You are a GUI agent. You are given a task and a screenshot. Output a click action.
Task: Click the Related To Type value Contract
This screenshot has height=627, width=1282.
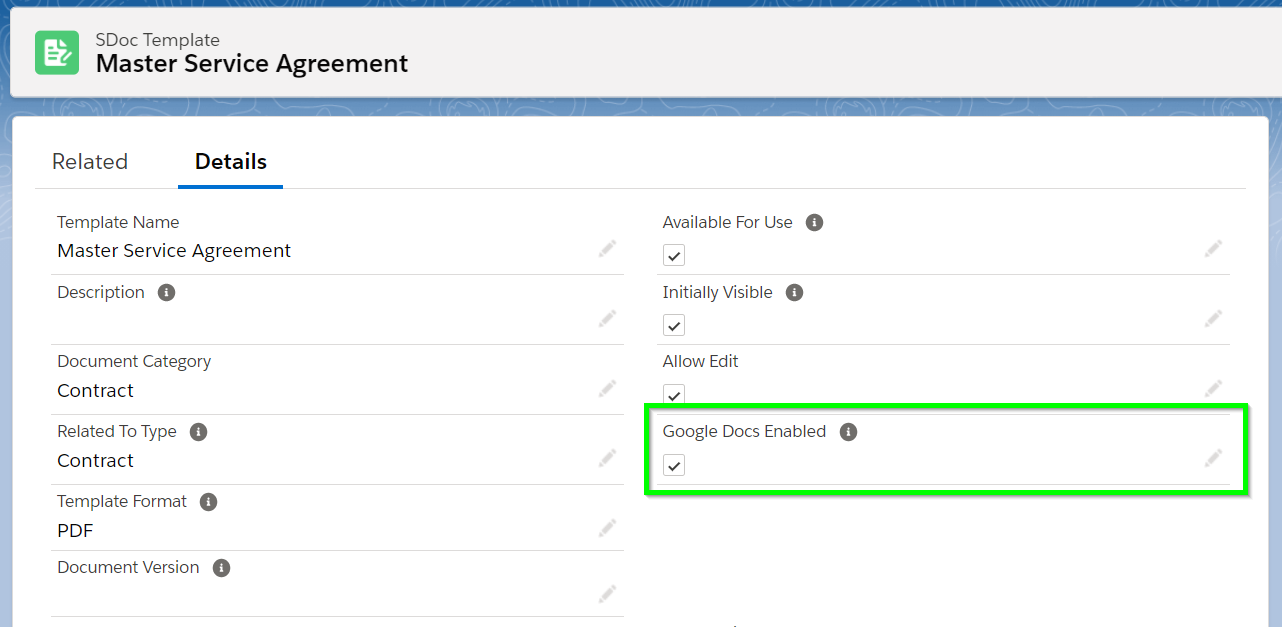point(96,461)
